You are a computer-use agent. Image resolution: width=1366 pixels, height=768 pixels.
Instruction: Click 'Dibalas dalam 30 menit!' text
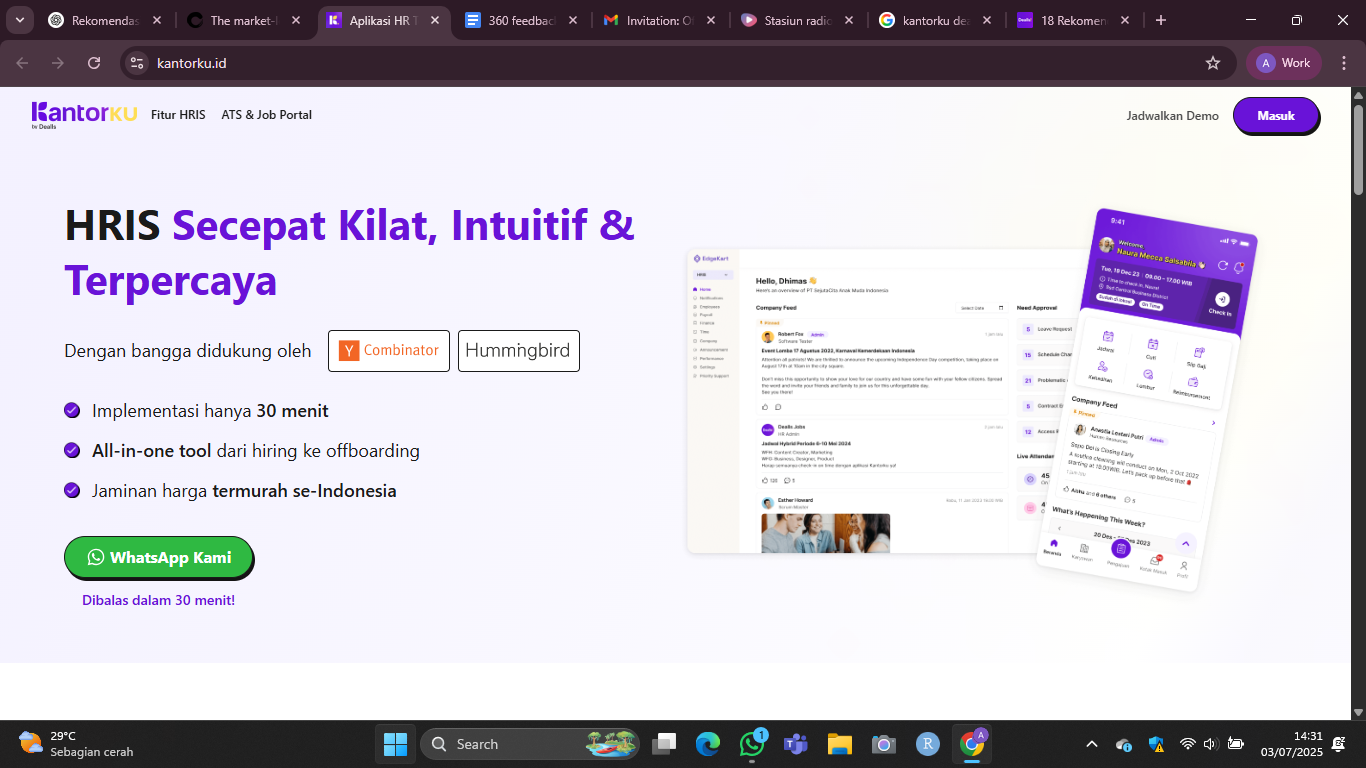pos(158,600)
